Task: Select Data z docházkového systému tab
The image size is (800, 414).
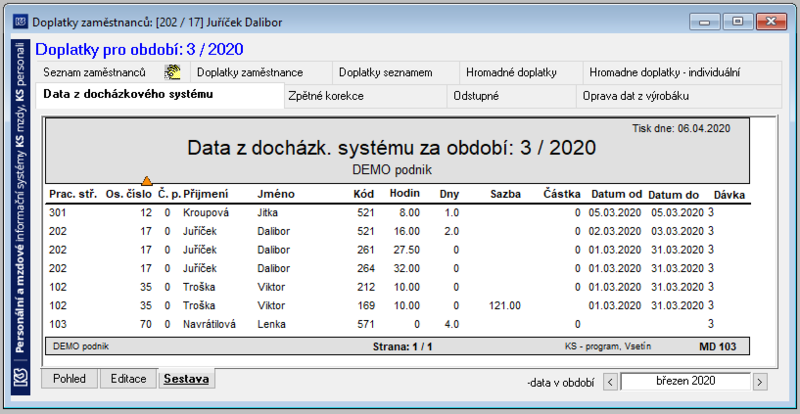Action: tap(160, 94)
